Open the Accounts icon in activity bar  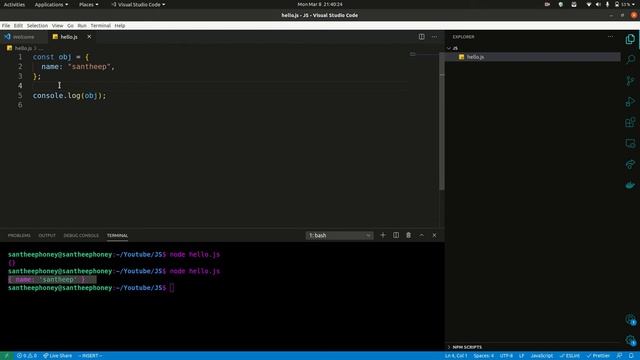click(x=630, y=320)
